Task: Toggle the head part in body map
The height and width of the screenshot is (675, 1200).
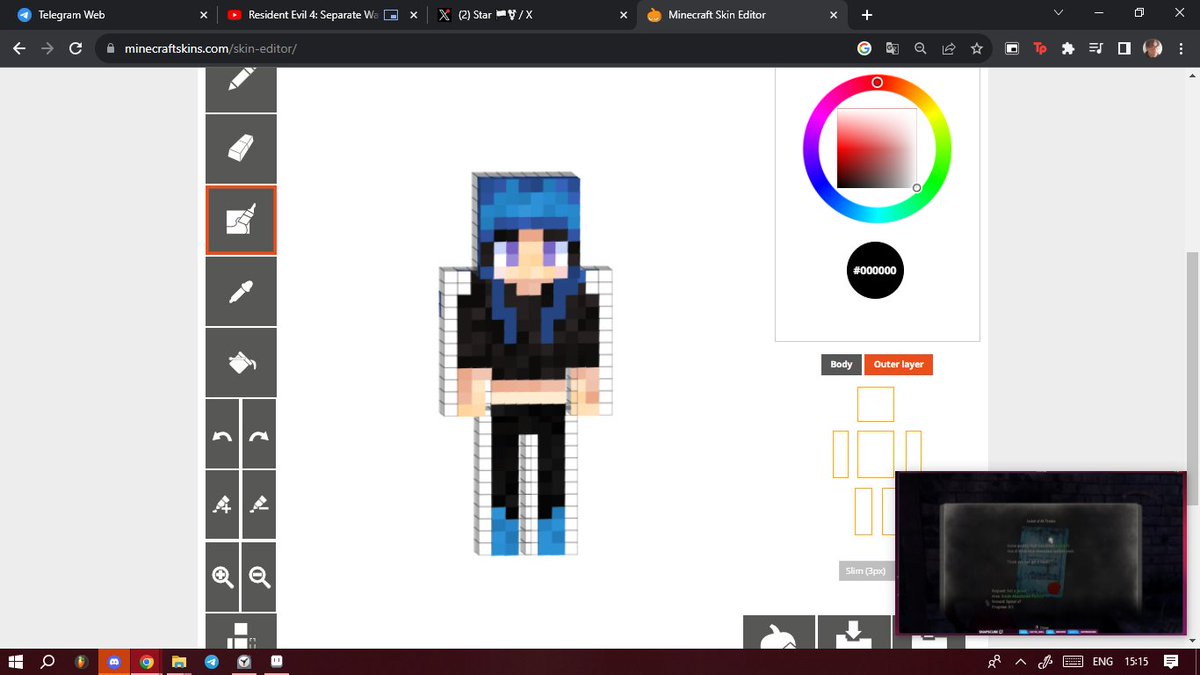Action: [875, 404]
